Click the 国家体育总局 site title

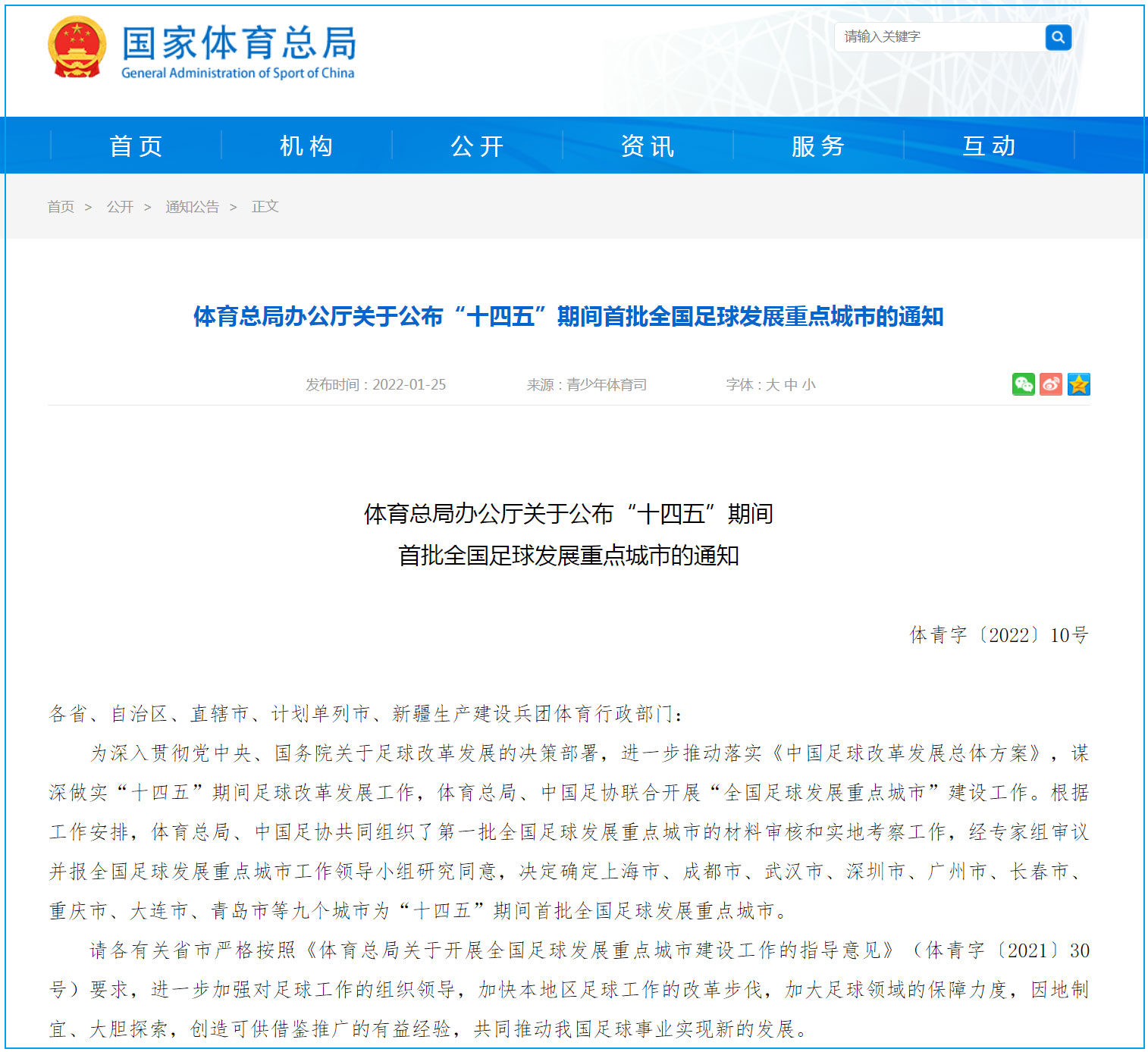coord(239,44)
